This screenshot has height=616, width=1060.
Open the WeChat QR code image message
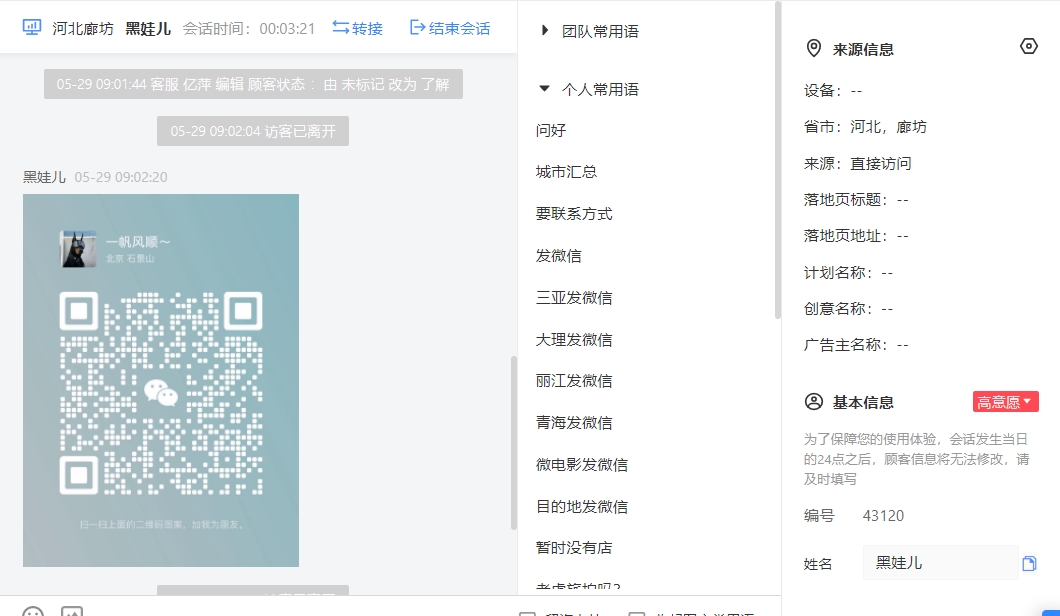[x=161, y=380]
